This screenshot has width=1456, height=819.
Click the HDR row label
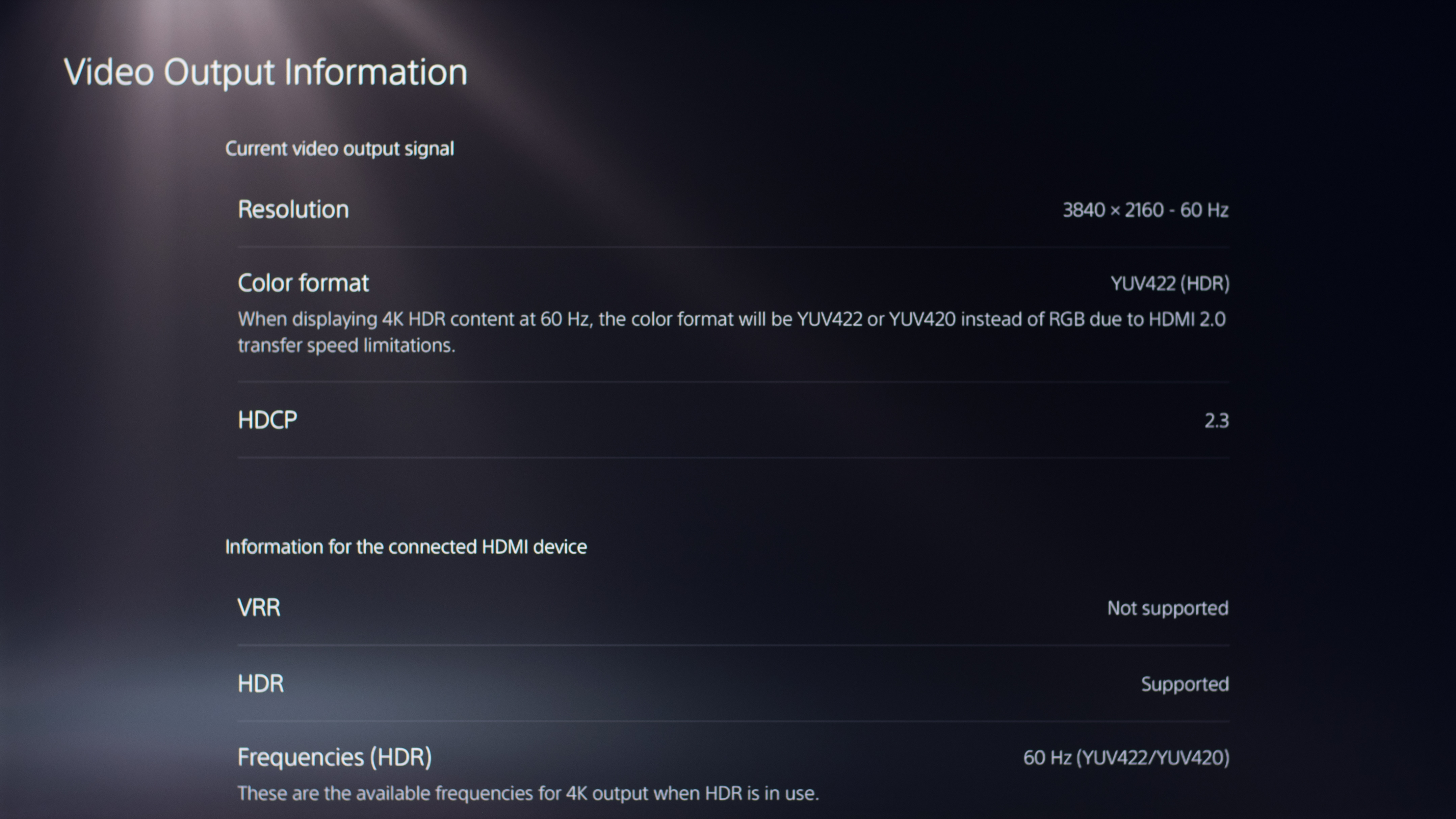coord(261,684)
